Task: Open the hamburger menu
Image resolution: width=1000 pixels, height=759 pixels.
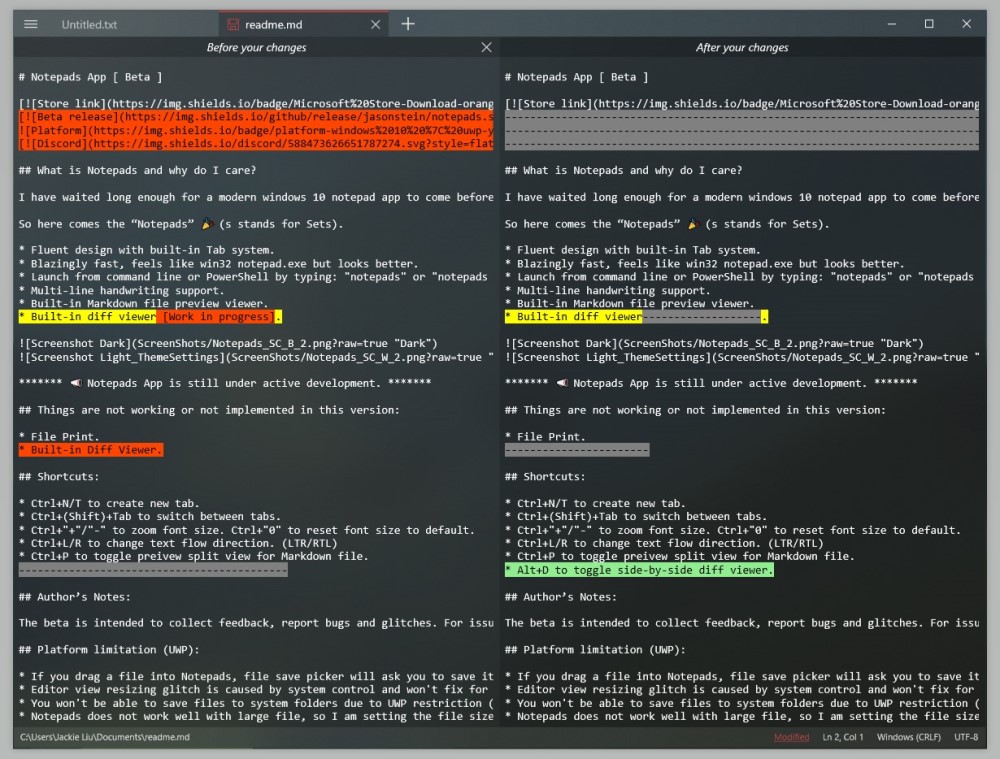Action: tap(31, 24)
